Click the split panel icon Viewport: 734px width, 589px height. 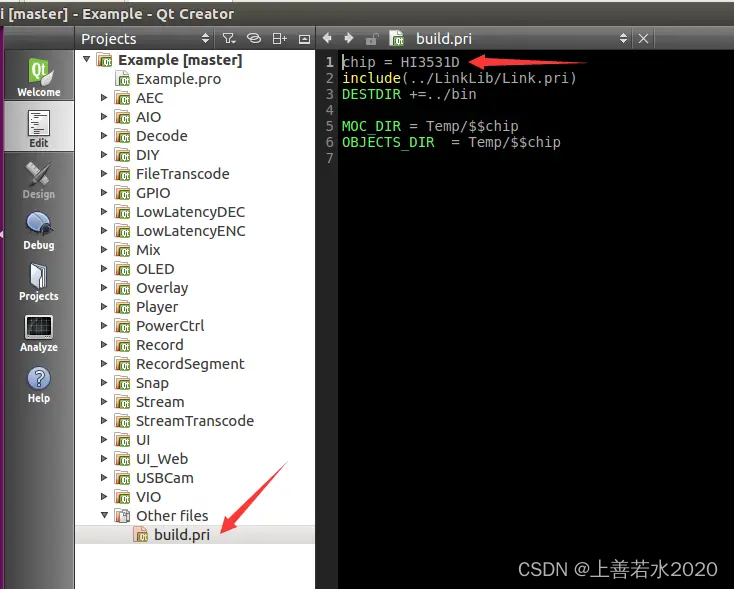click(279, 38)
